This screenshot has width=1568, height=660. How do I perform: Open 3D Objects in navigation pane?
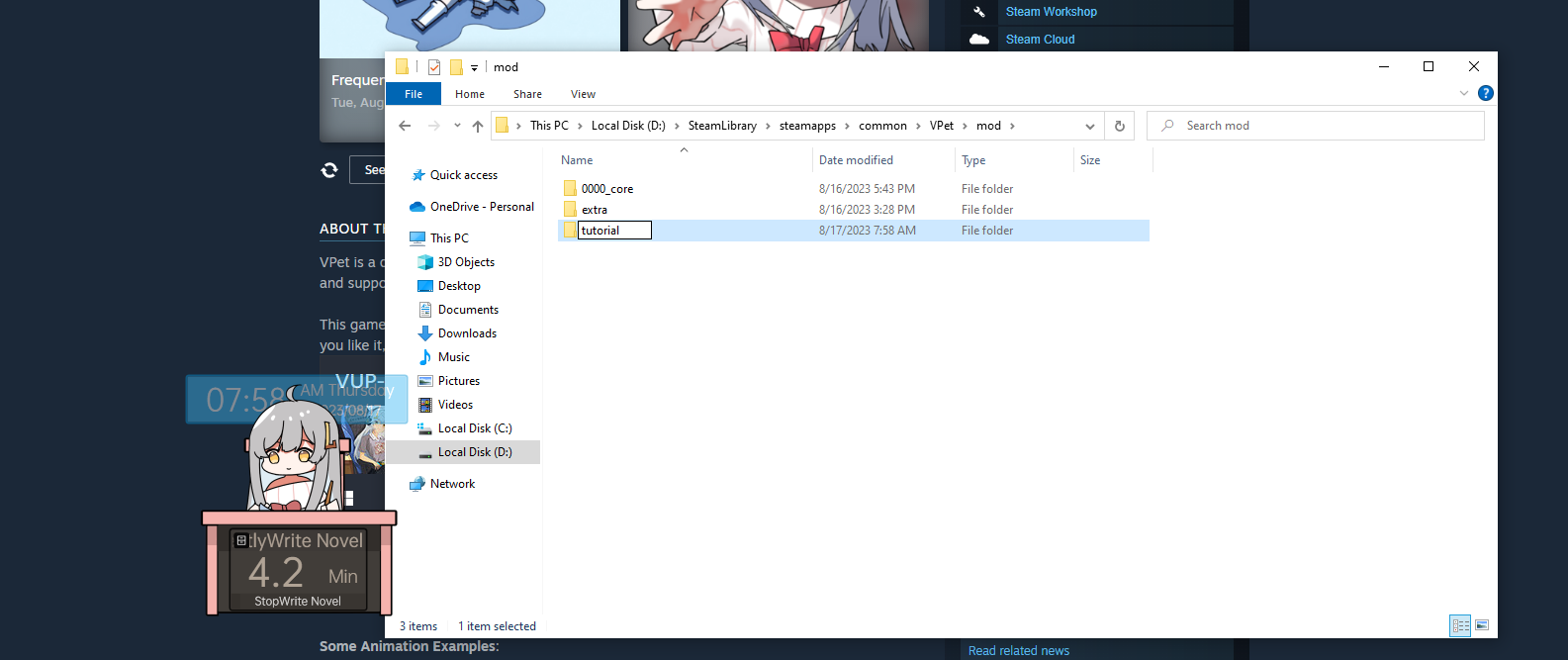point(466,262)
